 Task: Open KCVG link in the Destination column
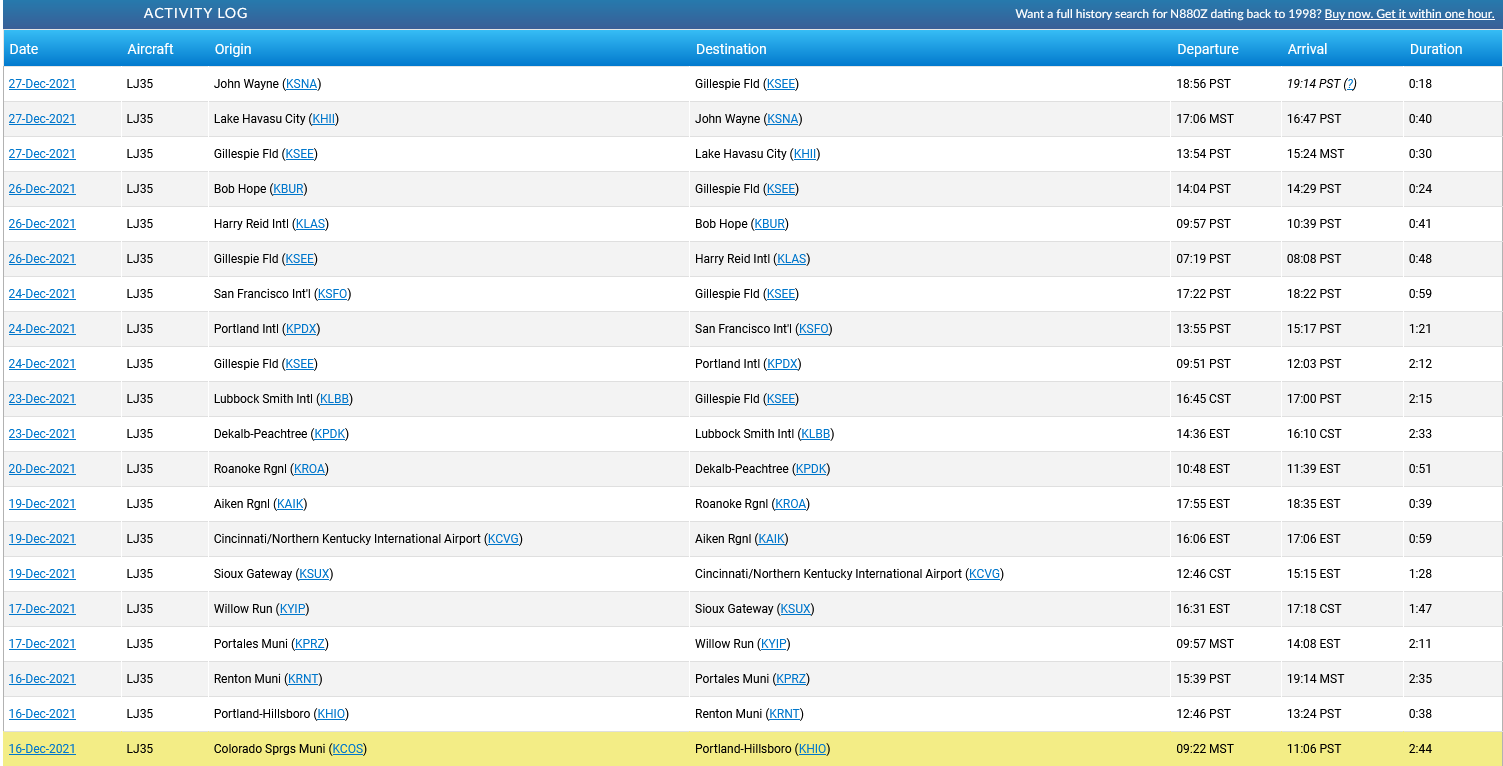tap(984, 574)
